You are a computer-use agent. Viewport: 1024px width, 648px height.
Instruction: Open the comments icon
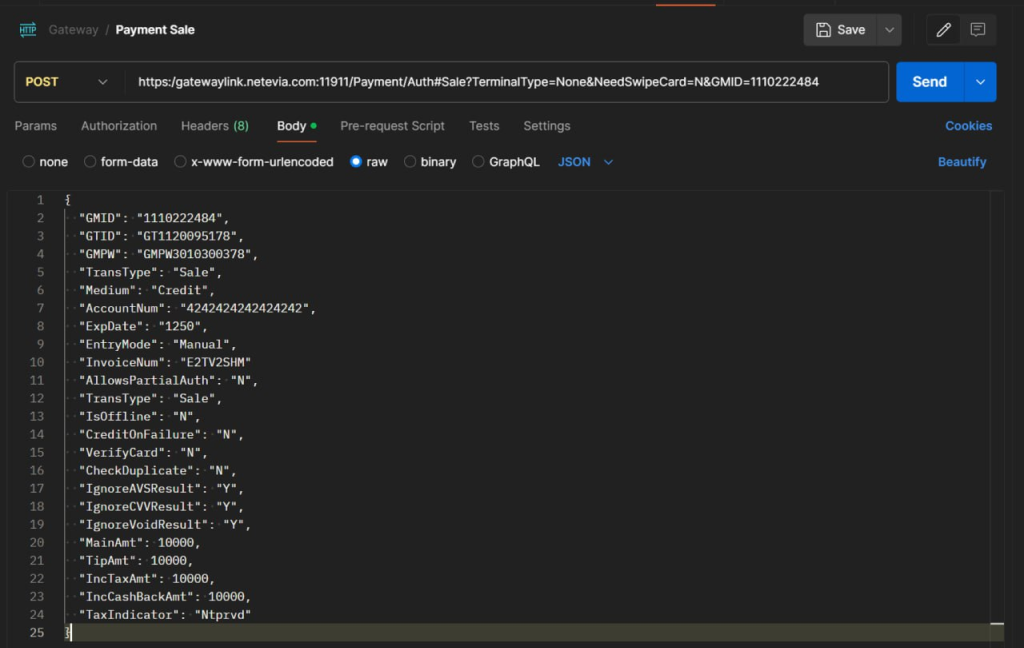[x=978, y=30]
